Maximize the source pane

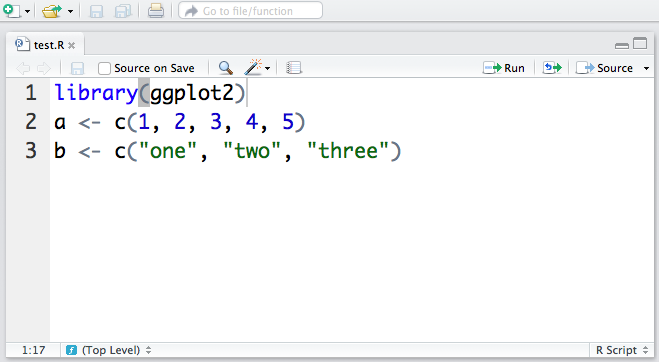coord(640,43)
